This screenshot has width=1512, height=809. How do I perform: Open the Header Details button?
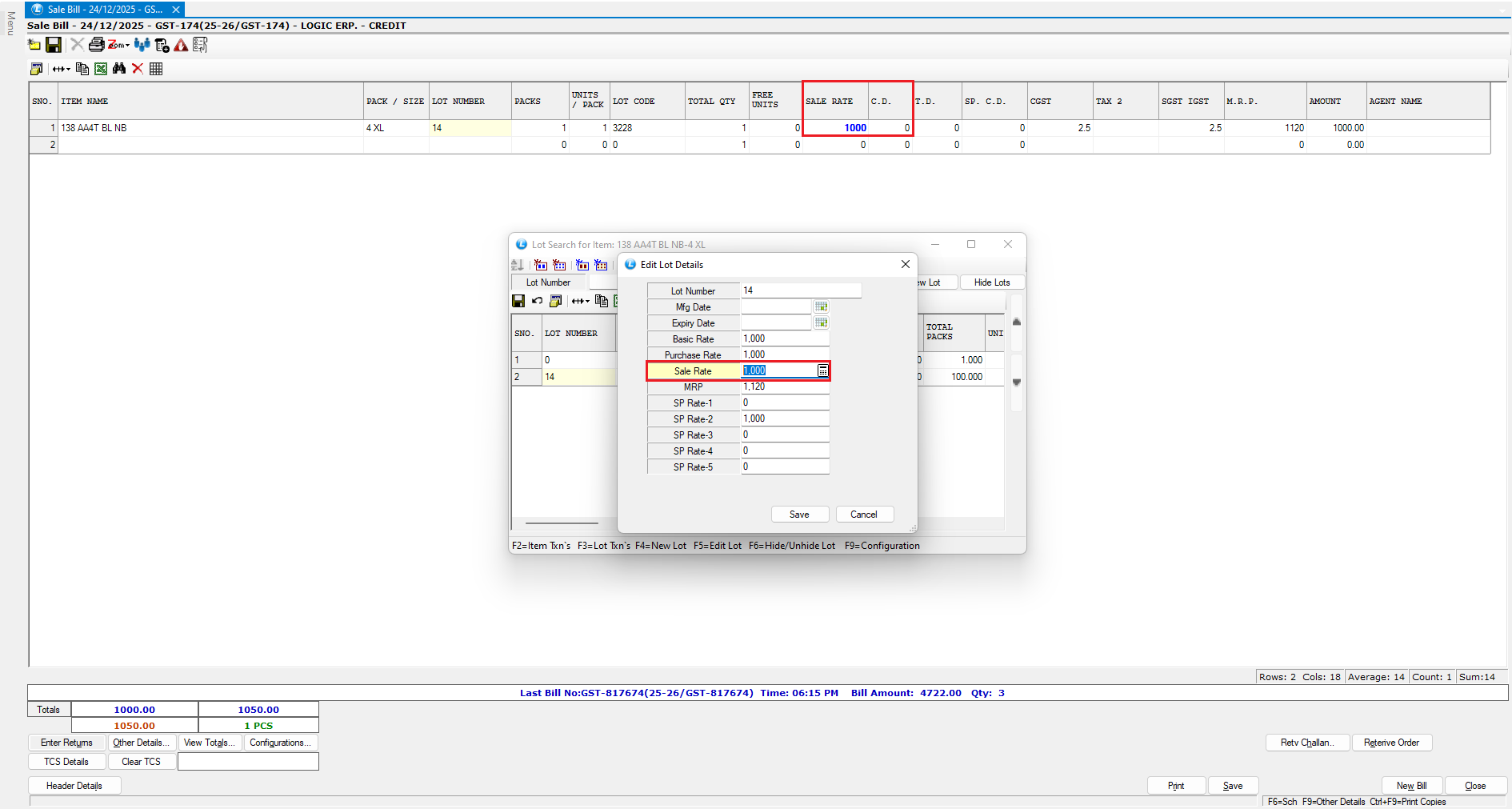[x=74, y=786]
